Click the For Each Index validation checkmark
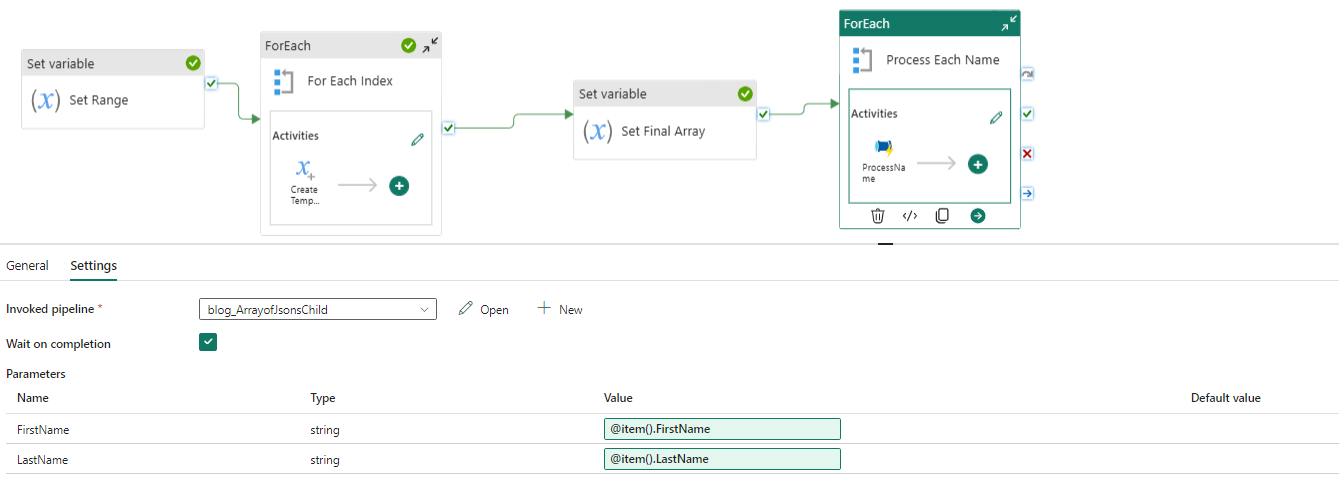1339x484 pixels. [408, 45]
